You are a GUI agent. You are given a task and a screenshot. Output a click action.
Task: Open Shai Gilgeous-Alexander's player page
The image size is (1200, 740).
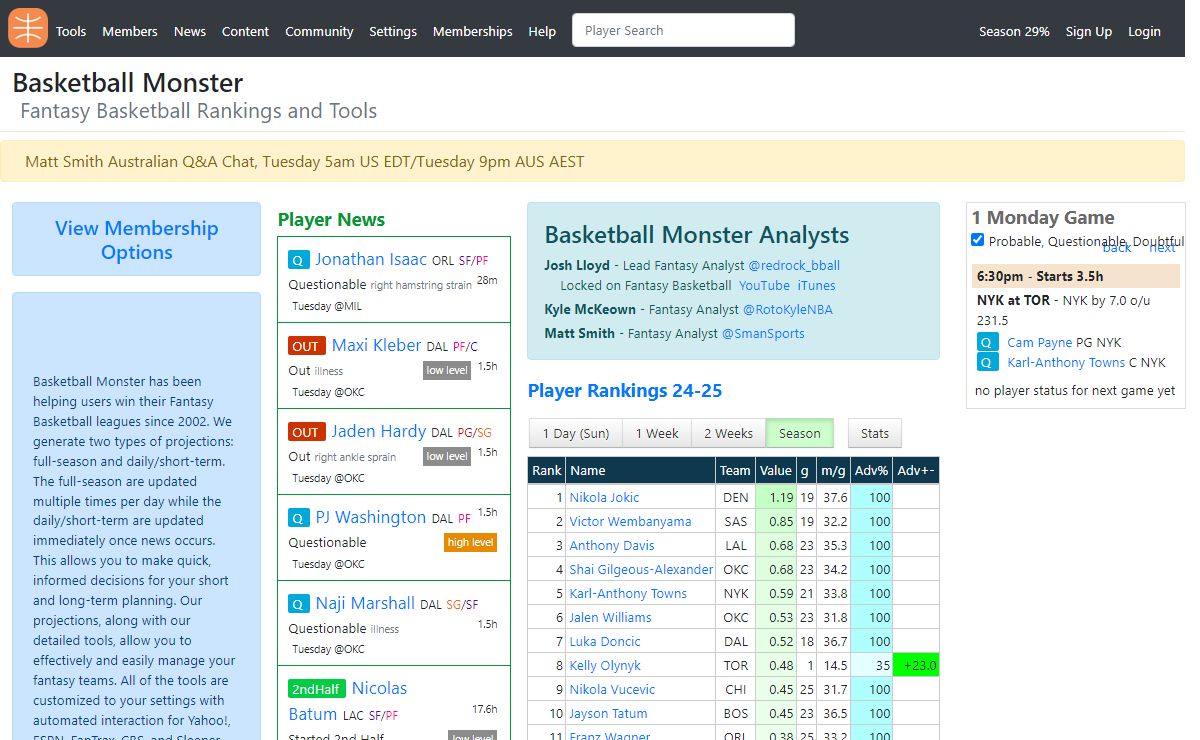click(641, 569)
